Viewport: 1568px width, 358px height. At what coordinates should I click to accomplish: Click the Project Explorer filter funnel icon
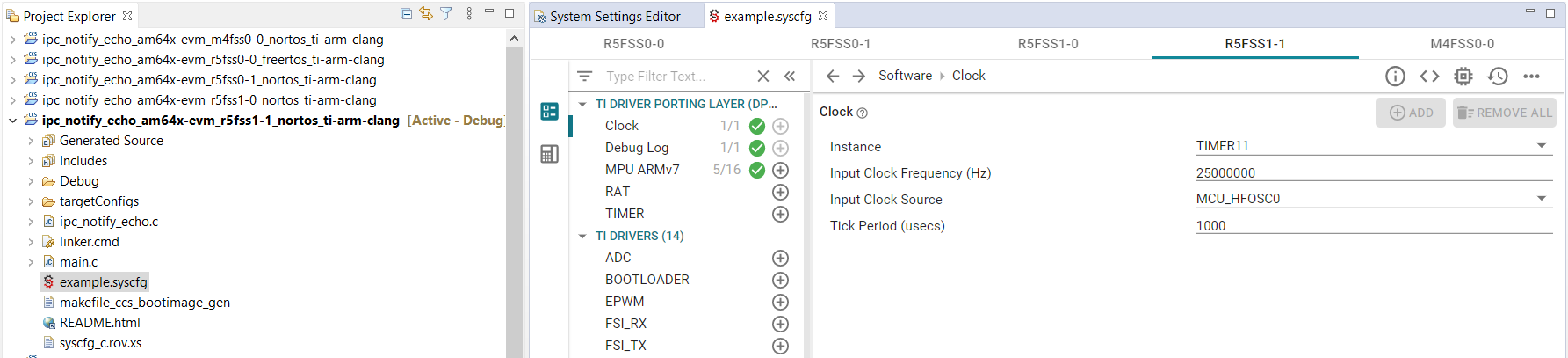click(446, 13)
